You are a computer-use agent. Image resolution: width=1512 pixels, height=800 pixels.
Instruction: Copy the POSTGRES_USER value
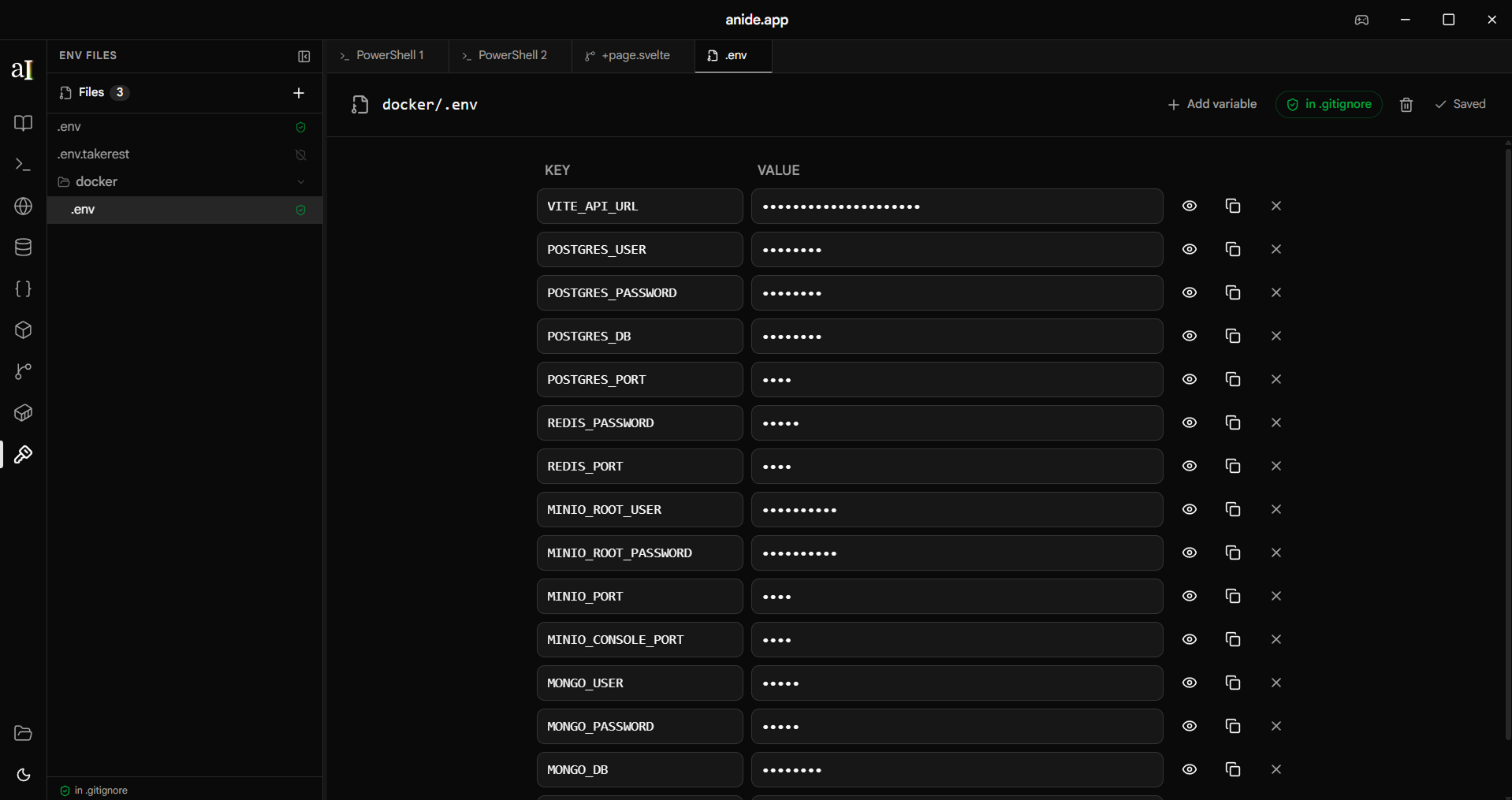pos(1233,250)
